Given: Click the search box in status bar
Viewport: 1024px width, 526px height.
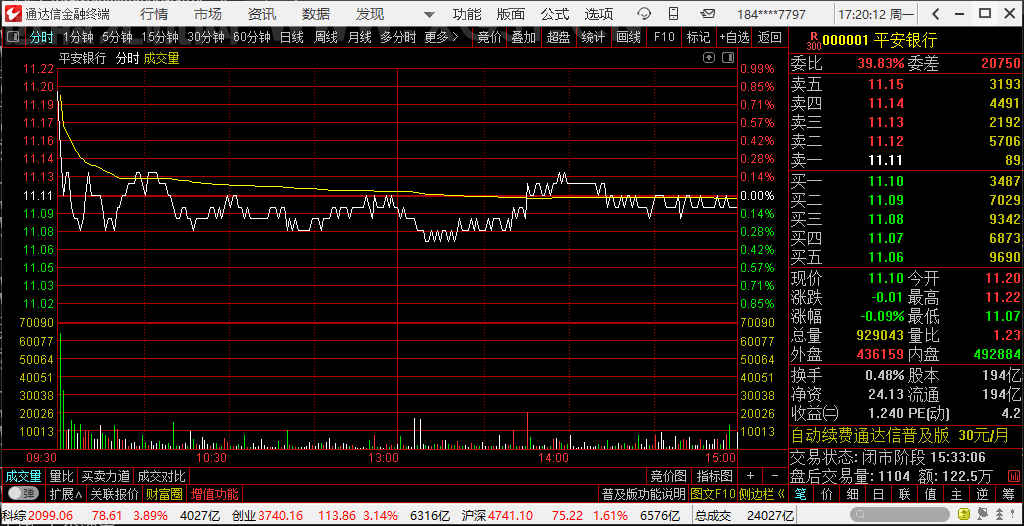Looking at the screenshot, I should [x=900, y=514].
